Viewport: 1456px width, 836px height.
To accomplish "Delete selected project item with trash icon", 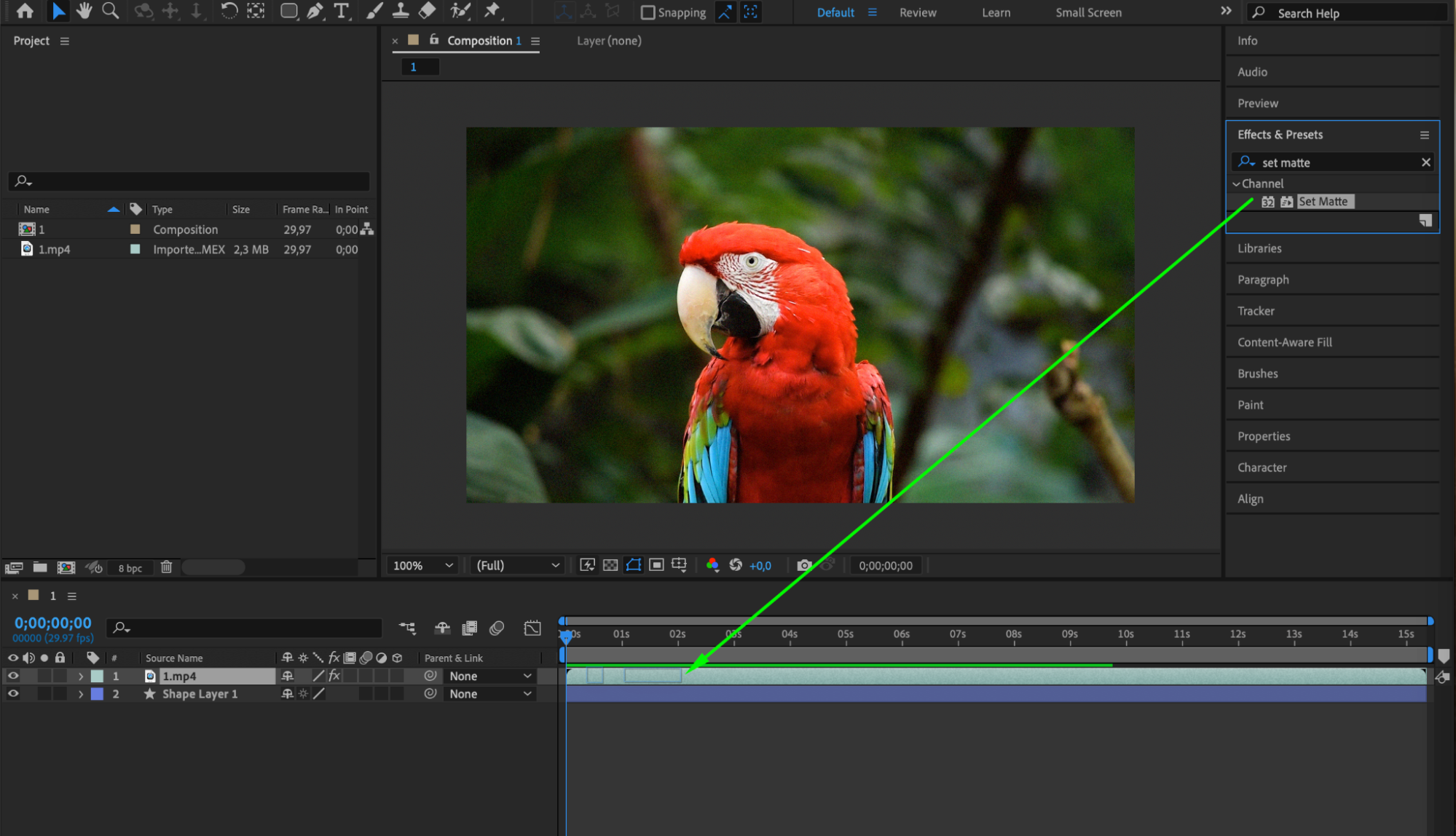I will [166, 567].
